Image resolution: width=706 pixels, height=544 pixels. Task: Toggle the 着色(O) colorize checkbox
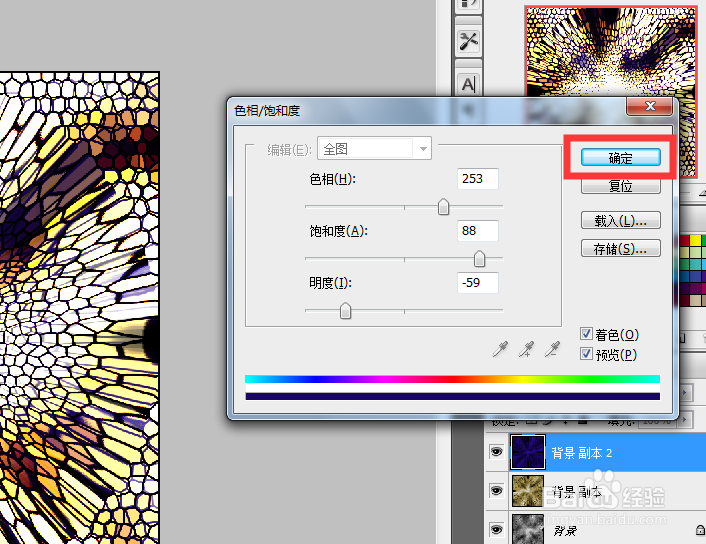586,334
